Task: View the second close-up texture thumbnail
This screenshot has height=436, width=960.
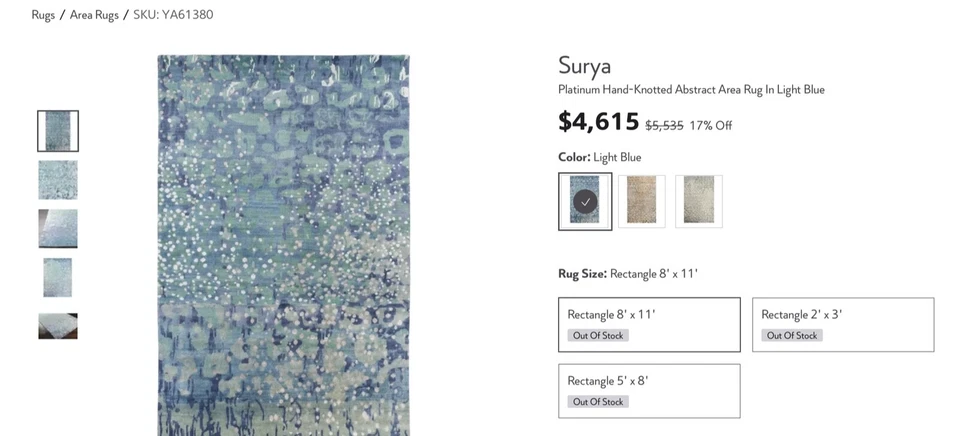Action: [x=58, y=180]
